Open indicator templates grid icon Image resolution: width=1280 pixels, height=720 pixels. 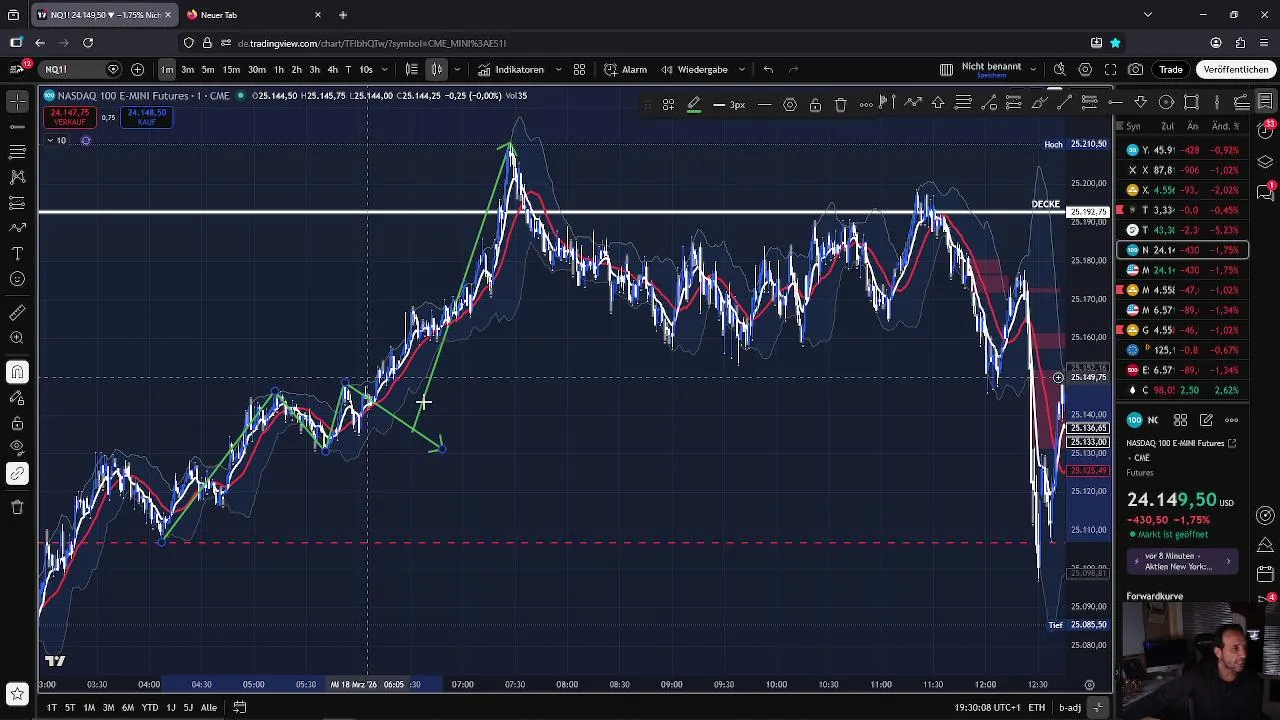[x=579, y=69]
